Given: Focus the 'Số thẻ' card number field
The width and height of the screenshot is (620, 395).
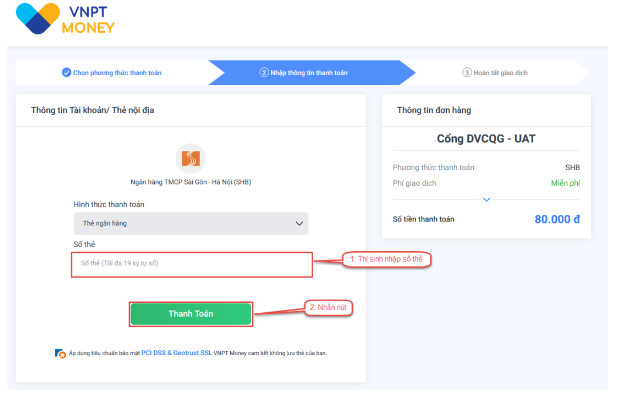Looking at the screenshot, I should tap(192, 264).
